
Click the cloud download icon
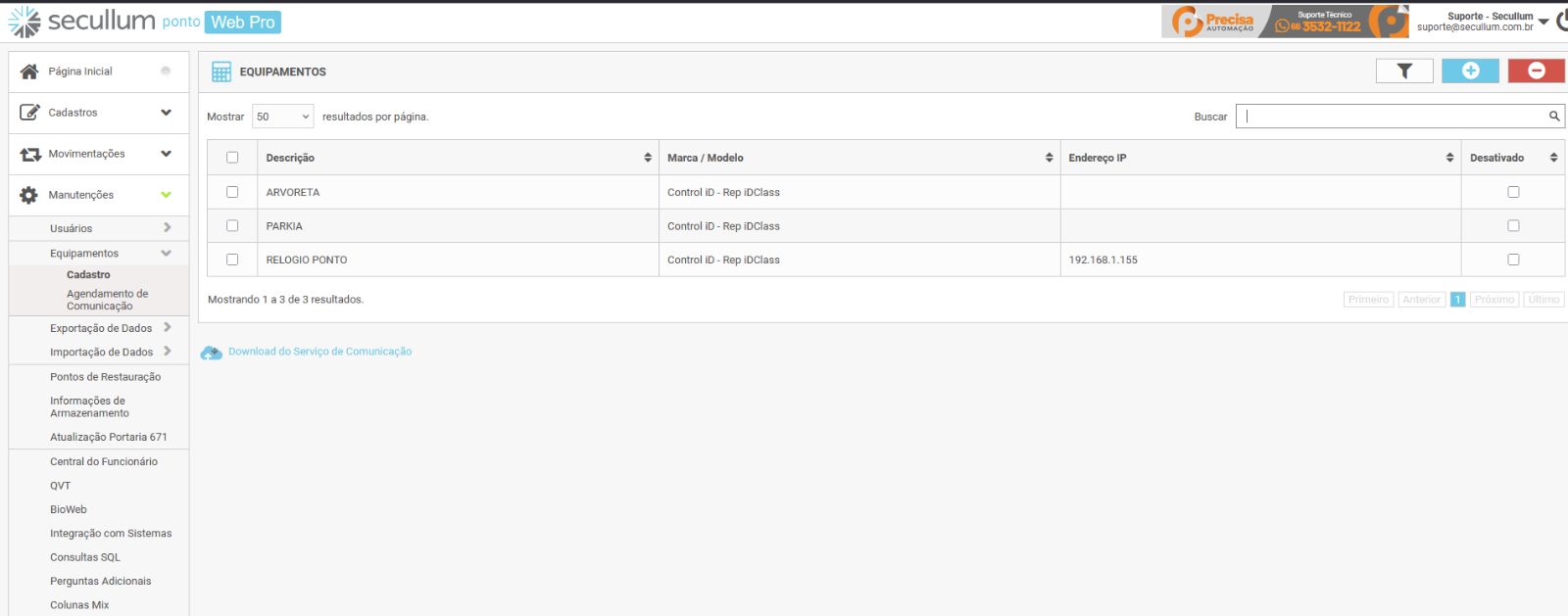(211, 353)
